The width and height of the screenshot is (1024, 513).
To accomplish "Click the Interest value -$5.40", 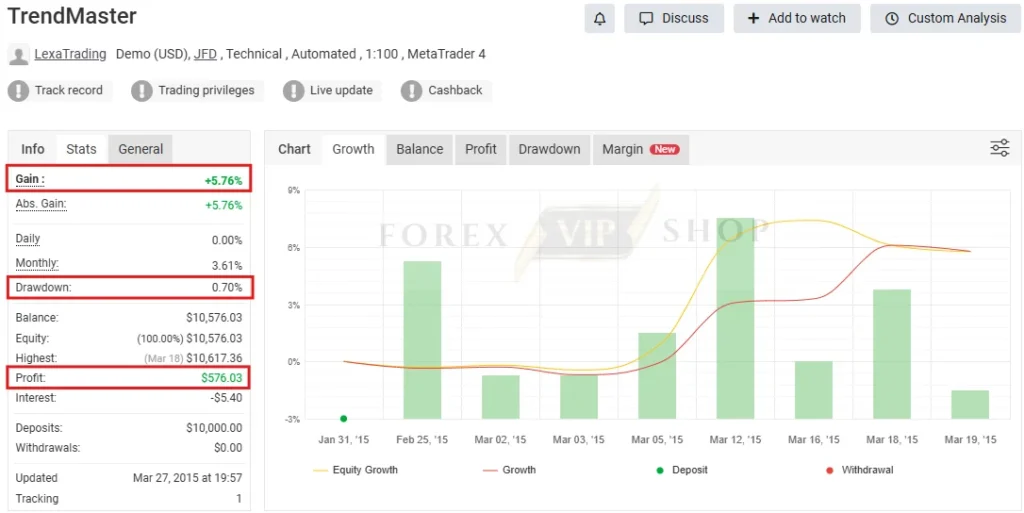I will tap(227, 397).
